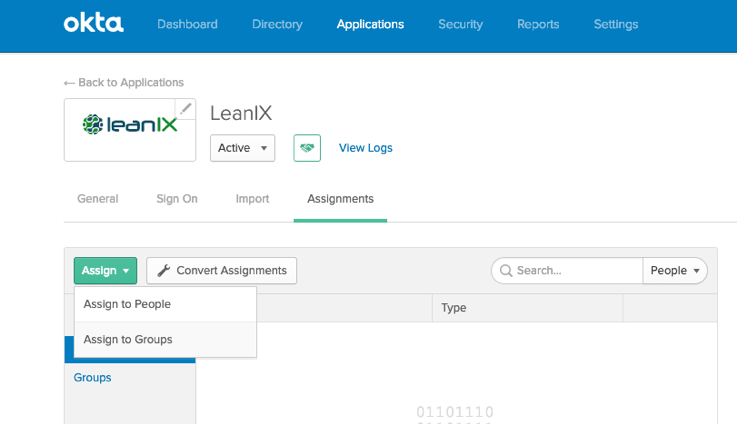Click Convert Assignments button
This screenshot has height=424, width=737.
tap(221, 270)
